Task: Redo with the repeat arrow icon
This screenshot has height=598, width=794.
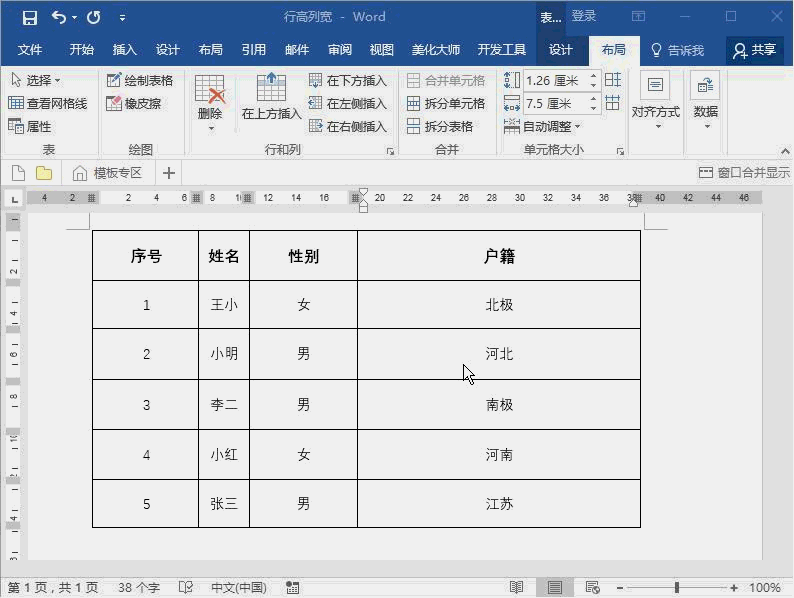Action: (x=94, y=18)
